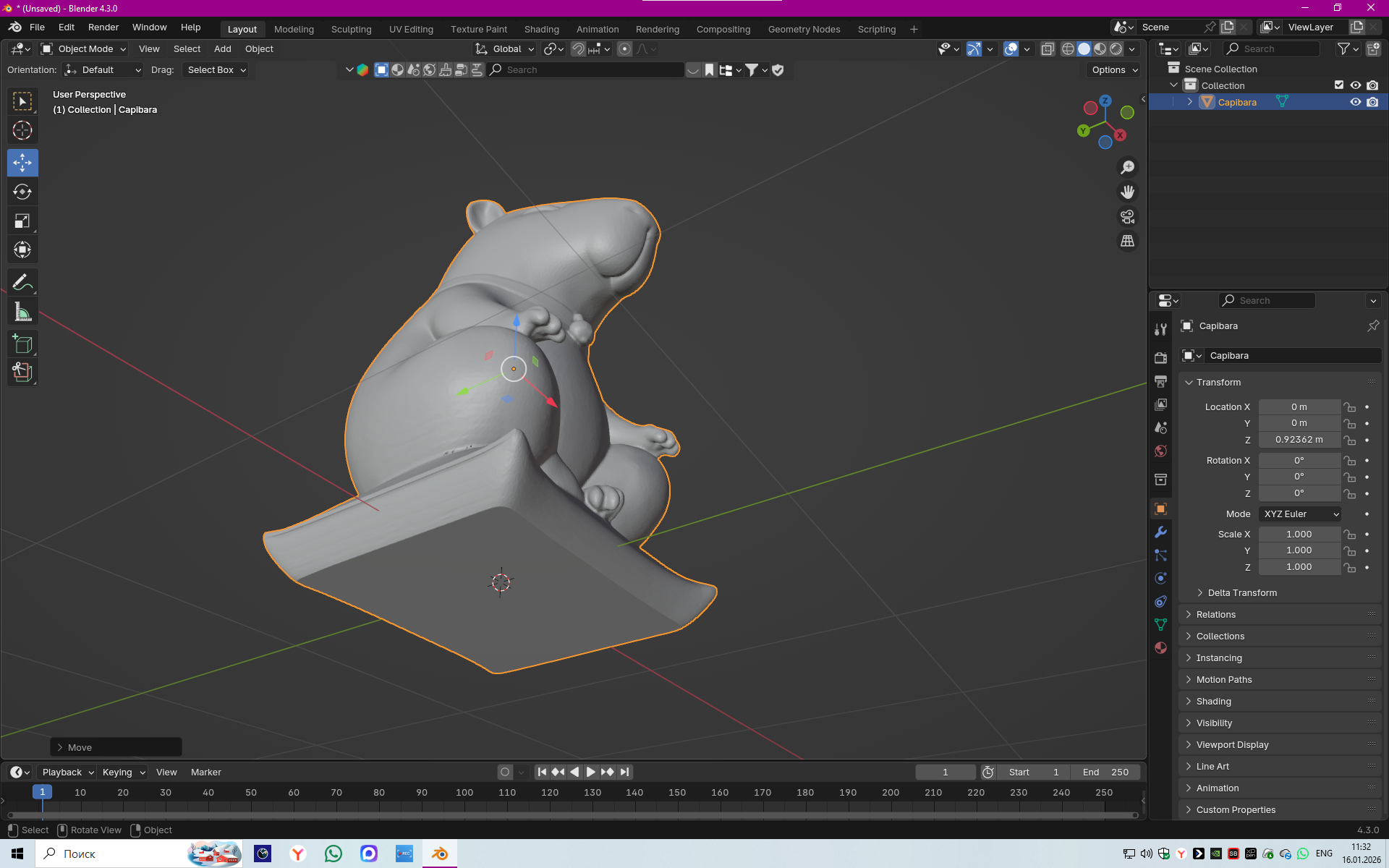Open the Render properties tab
This screenshot has height=868, width=1389.
(1161, 358)
